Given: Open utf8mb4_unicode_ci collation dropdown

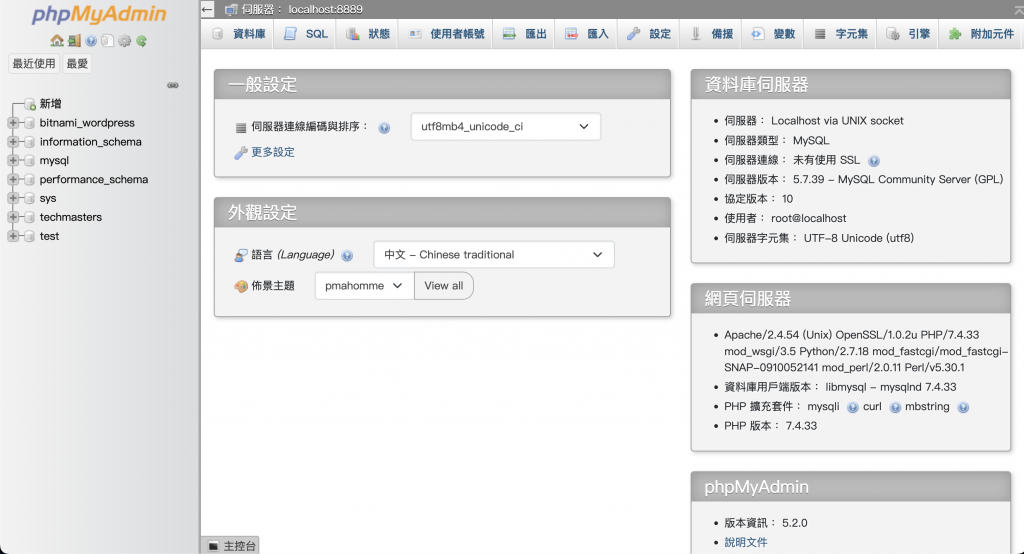Looking at the screenshot, I should pos(505,127).
